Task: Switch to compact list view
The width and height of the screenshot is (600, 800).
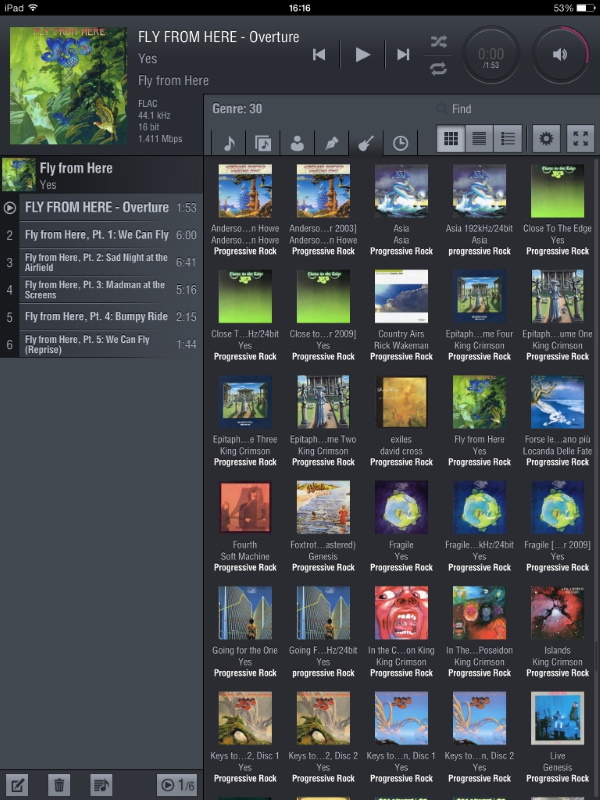Action: [479, 138]
